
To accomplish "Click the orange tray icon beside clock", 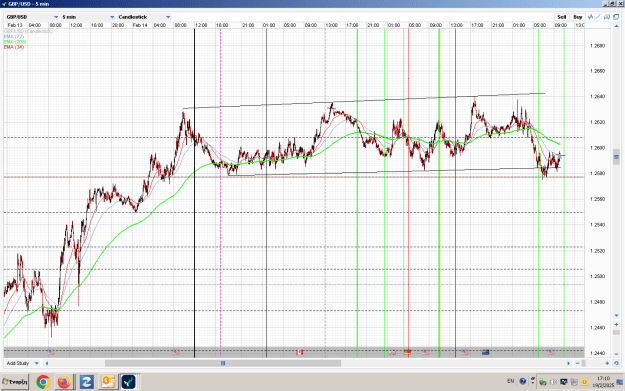I will [x=584, y=382].
